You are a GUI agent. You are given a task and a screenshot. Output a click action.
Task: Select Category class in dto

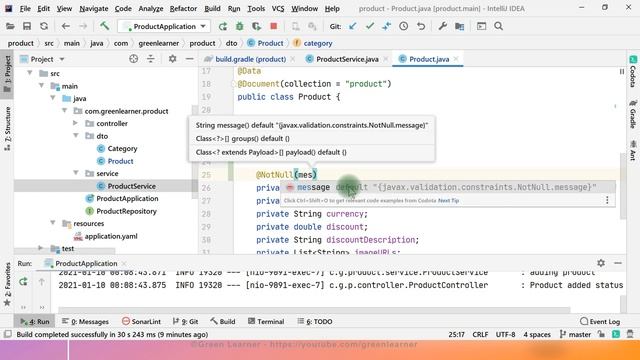click(x=122, y=149)
